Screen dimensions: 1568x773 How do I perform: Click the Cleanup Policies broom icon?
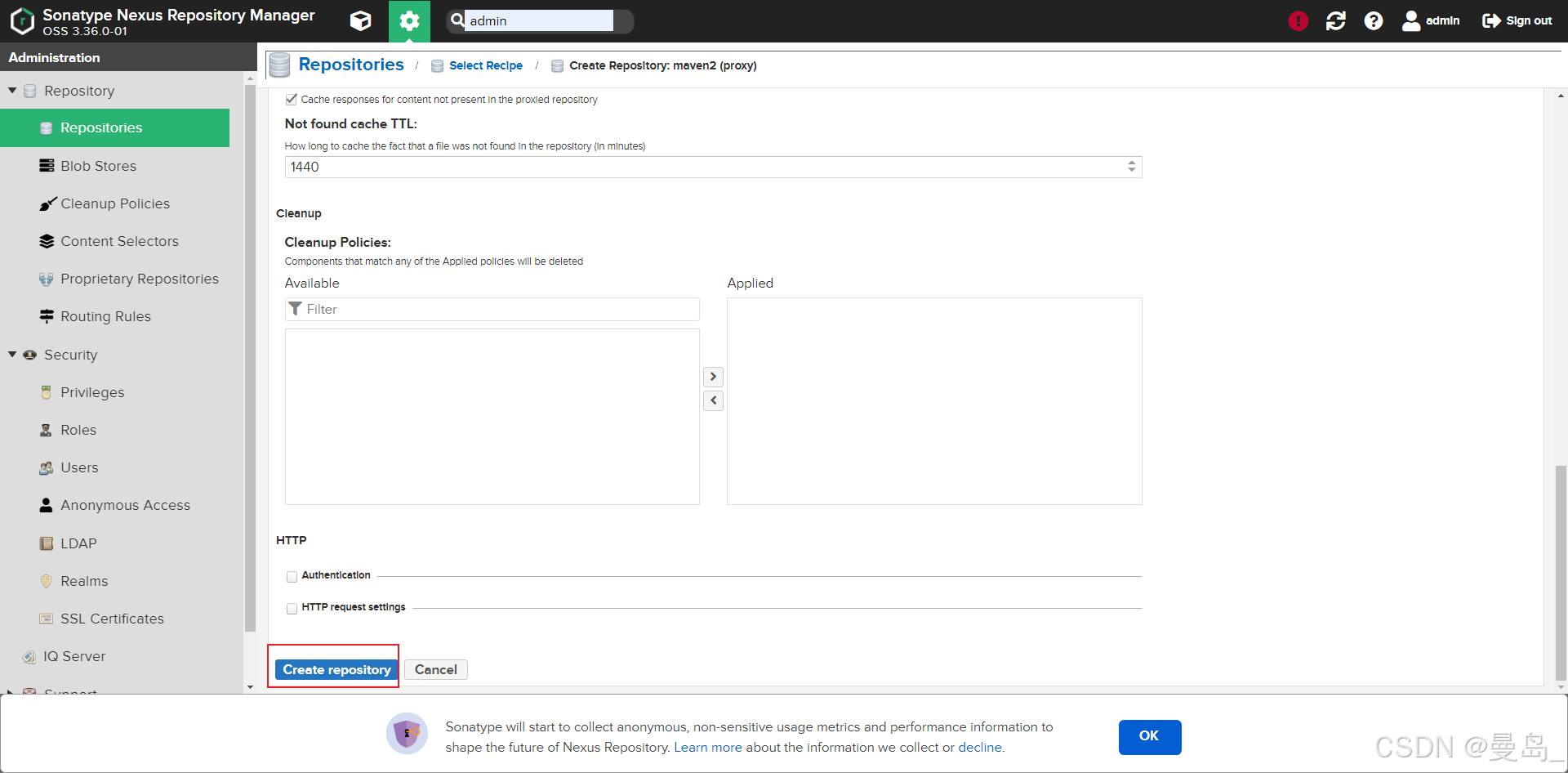coord(47,203)
